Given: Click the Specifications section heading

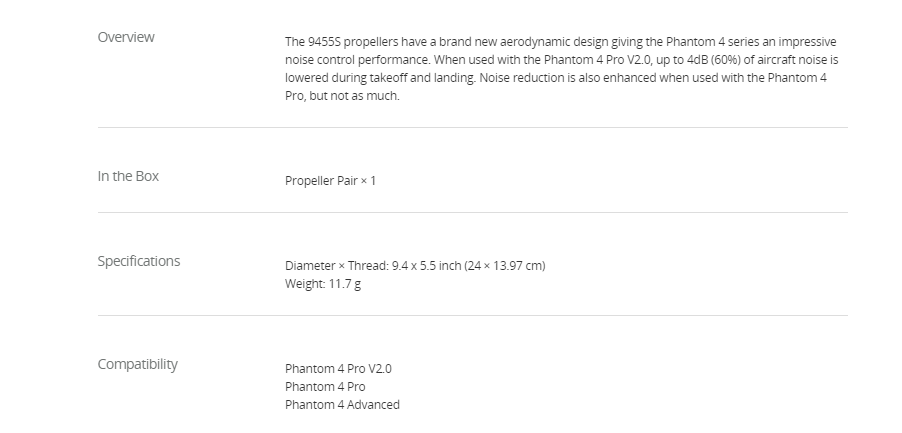Looking at the screenshot, I should coord(139,261).
